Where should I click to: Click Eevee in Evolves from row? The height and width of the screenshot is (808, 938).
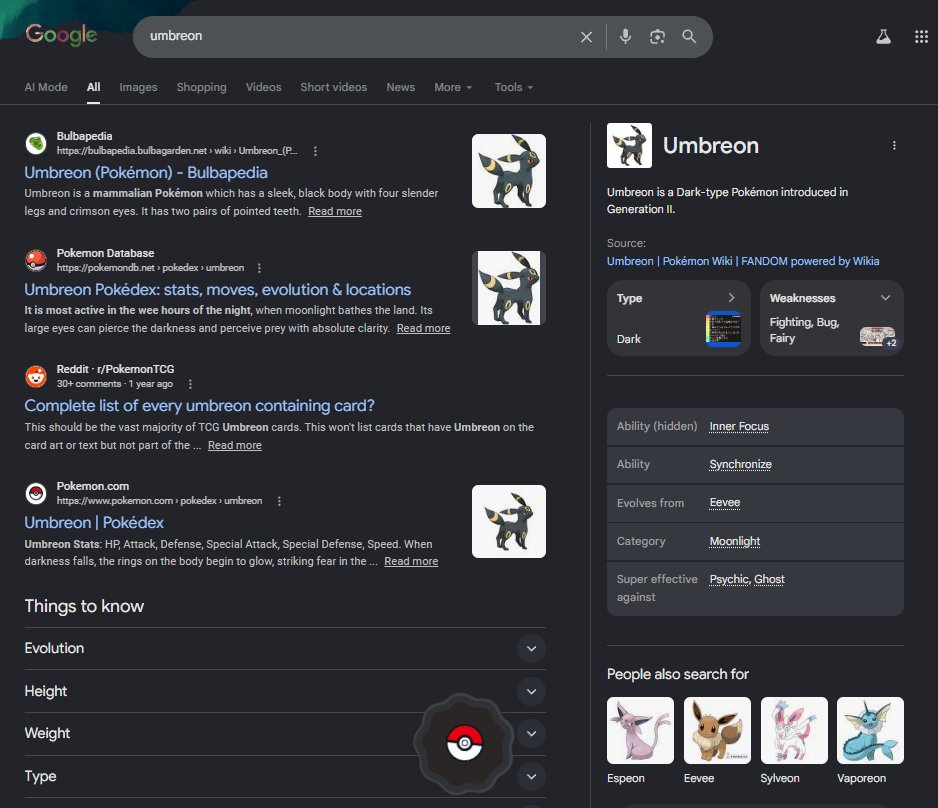725,503
